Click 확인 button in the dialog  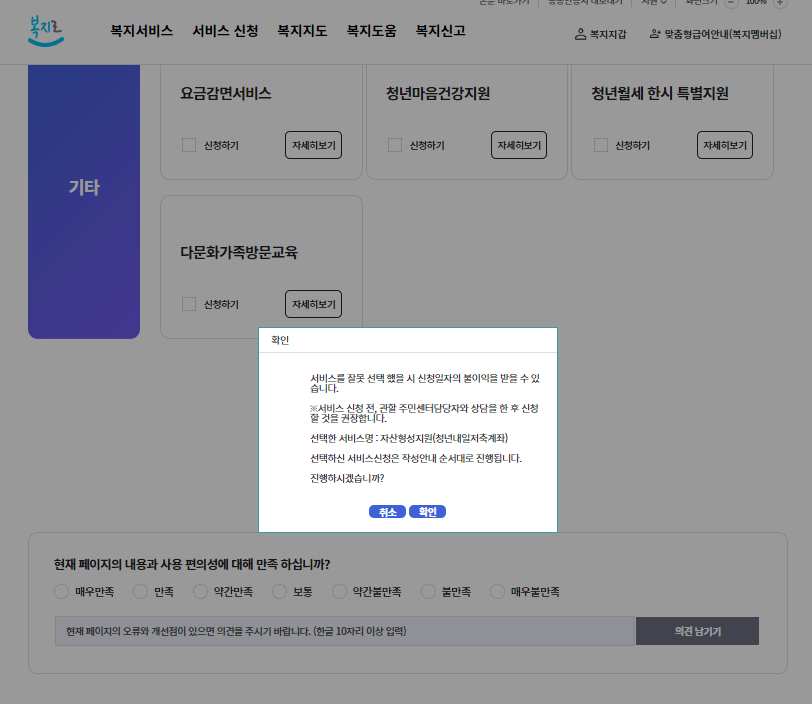(427, 512)
